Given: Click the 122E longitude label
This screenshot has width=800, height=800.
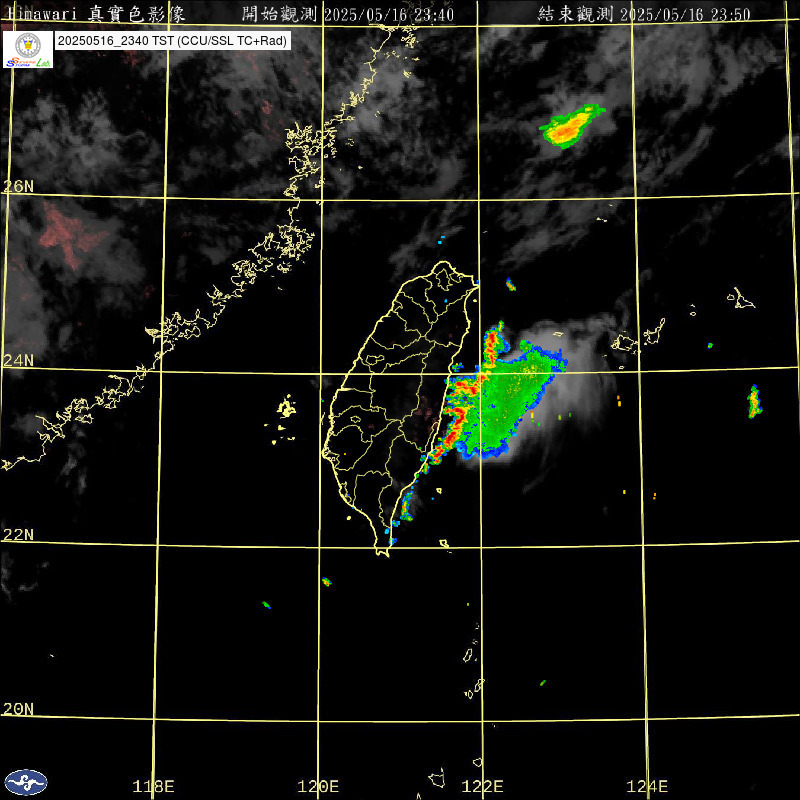Looking at the screenshot, I should coord(483,786).
